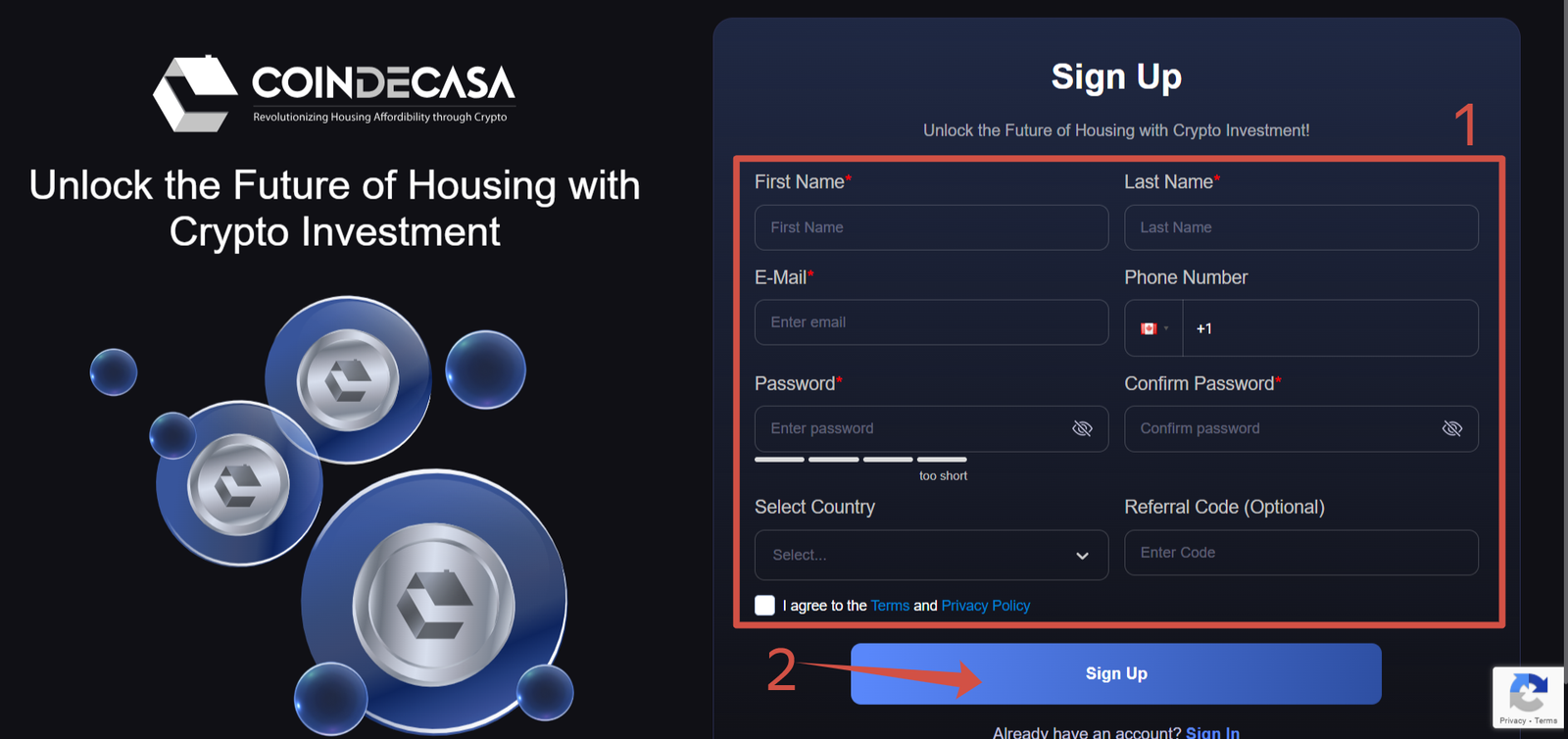Click the phone number +1 field

click(1329, 328)
